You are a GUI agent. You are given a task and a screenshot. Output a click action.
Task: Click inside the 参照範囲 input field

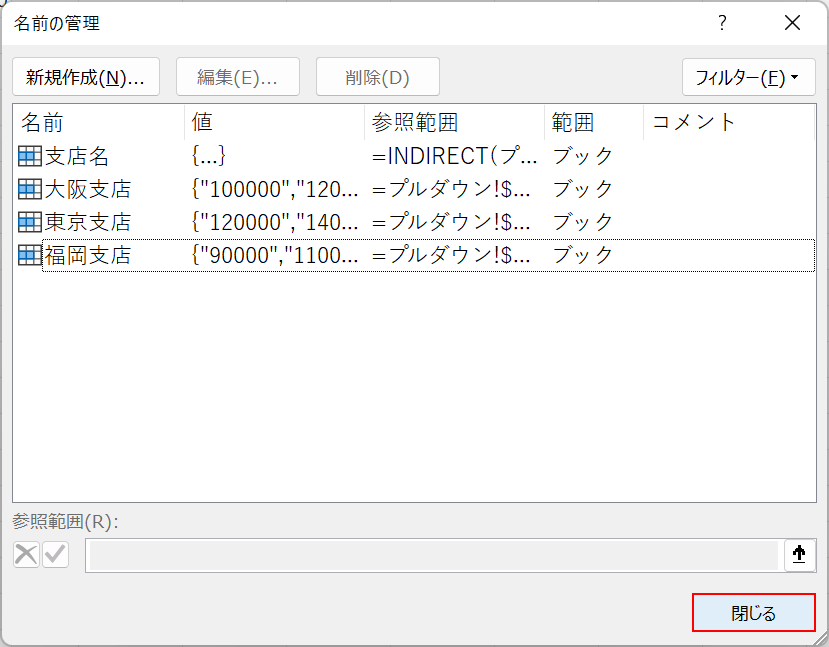[432, 555]
